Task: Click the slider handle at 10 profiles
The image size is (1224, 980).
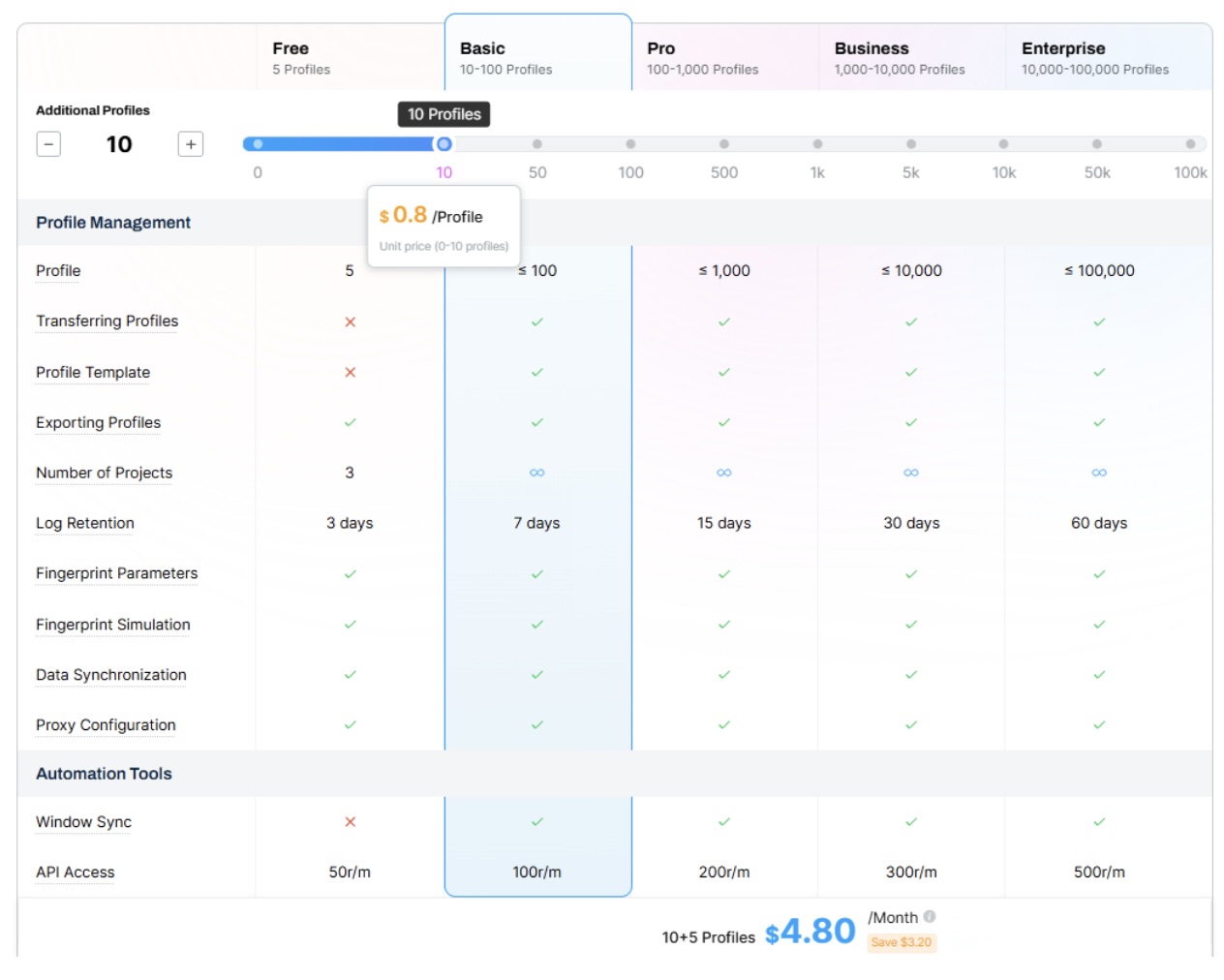Action: (x=444, y=144)
